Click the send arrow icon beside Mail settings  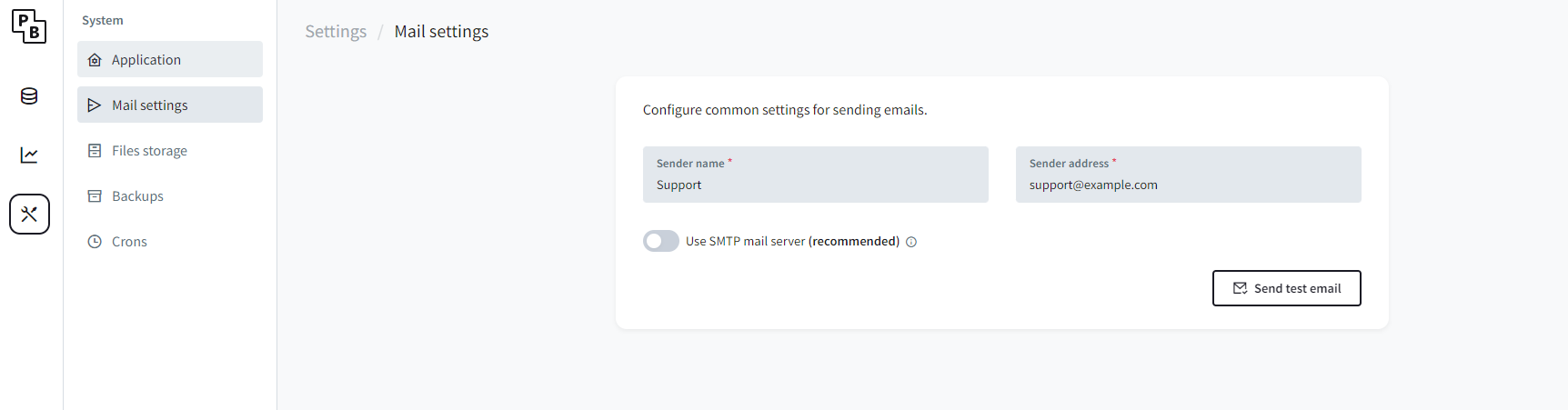tap(95, 105)
